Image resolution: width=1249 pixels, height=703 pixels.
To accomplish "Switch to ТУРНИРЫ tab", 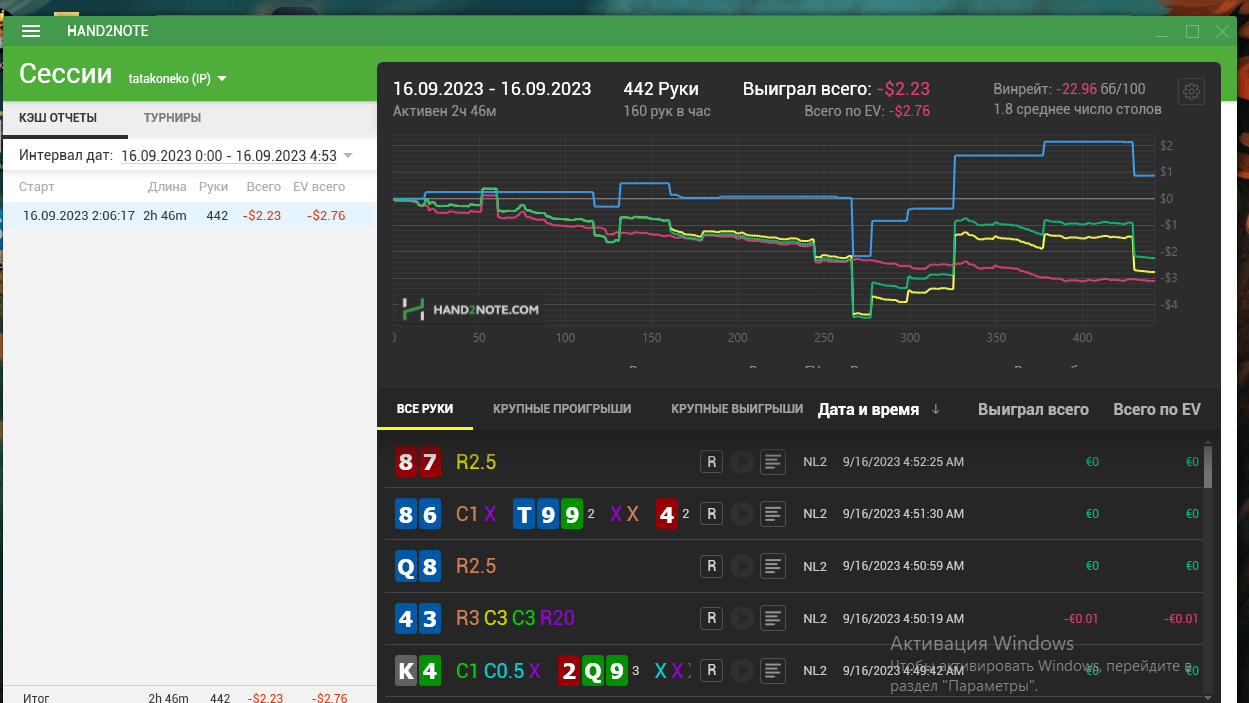I will click(x=172, y=118).
